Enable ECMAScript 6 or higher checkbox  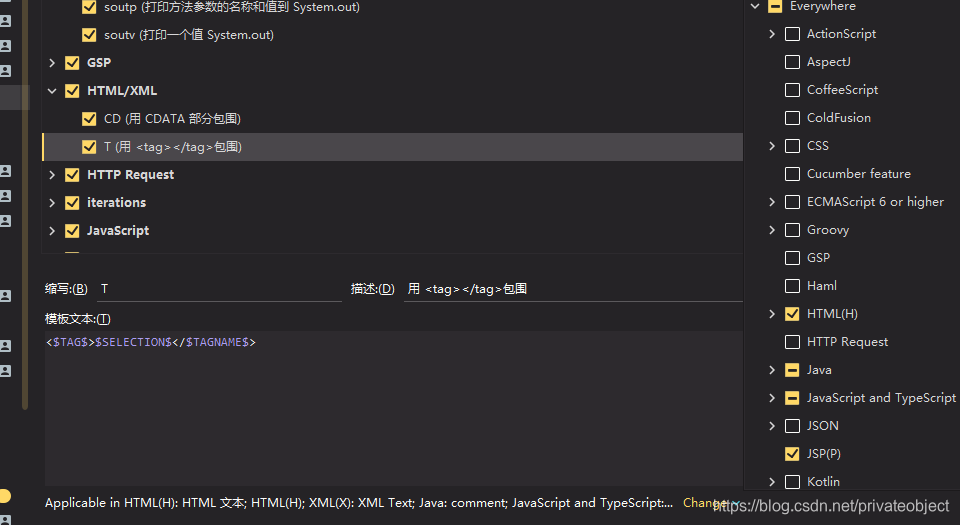pyautogui.click(x=792, y=202)
